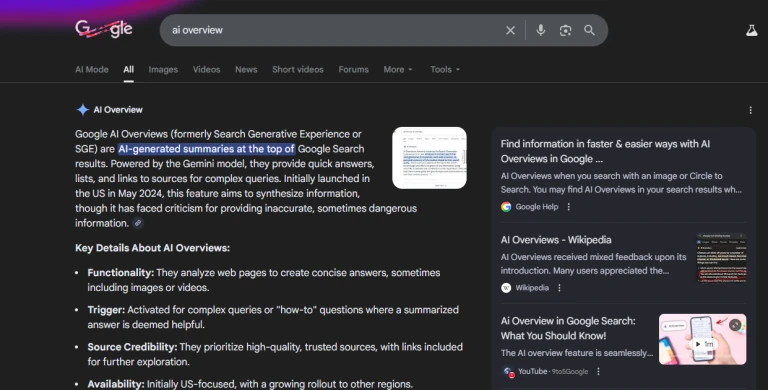
Task: Click the YouTube favicon
Action: click(508, 372)
